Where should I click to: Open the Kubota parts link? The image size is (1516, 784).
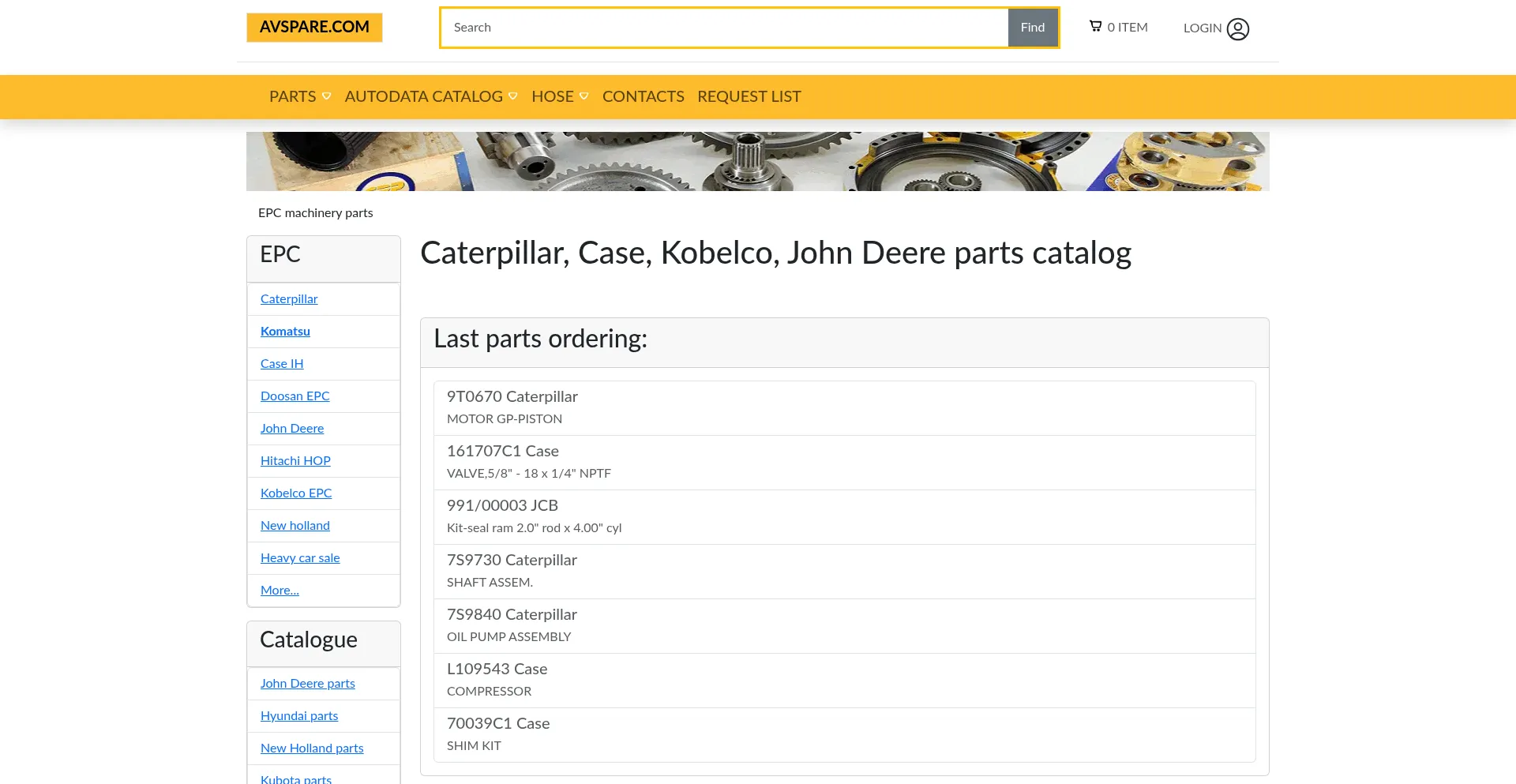[x=296, y=778]
